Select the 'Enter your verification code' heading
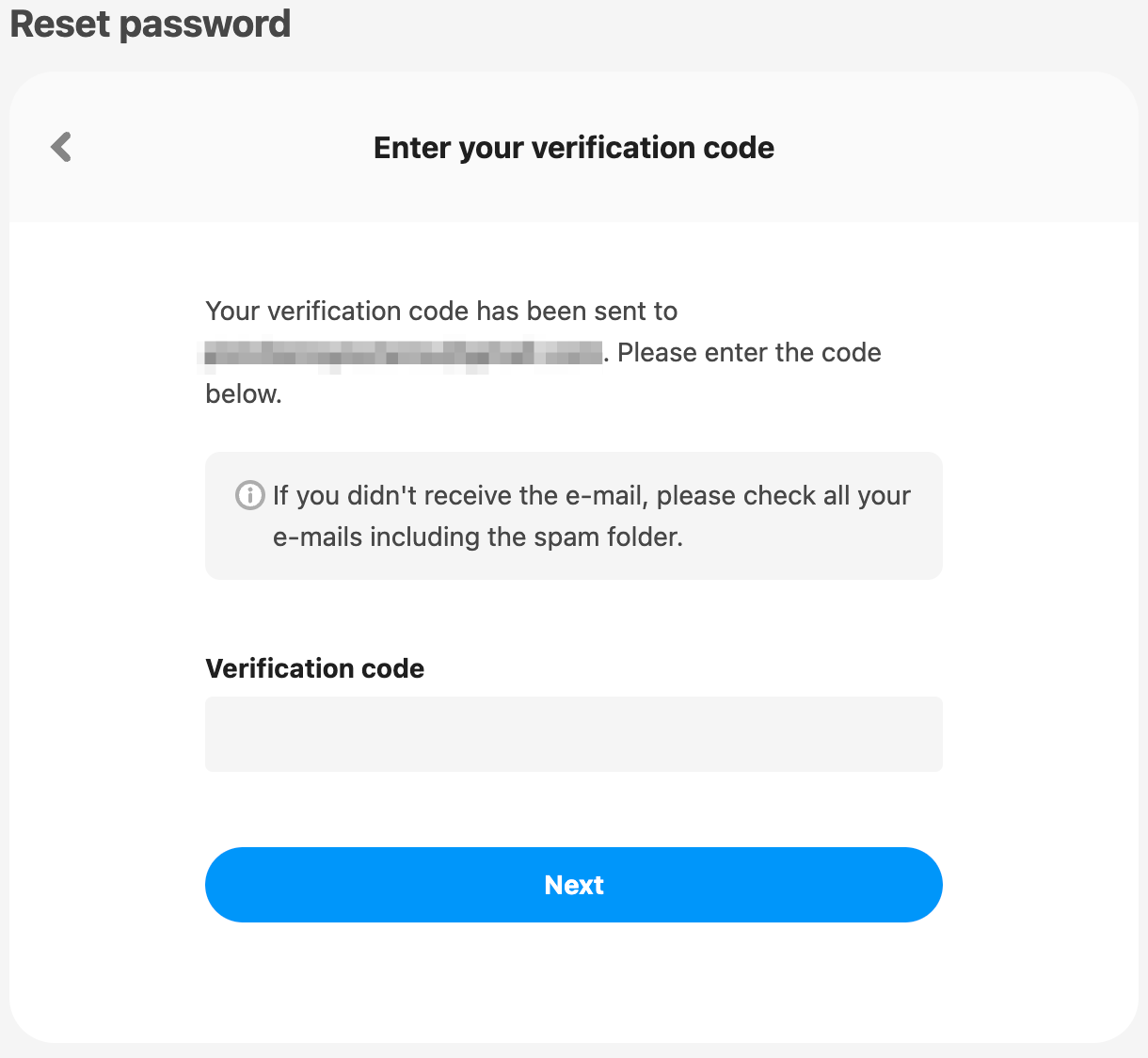The image size is (1148, 1058). click(x=574, y=148)
